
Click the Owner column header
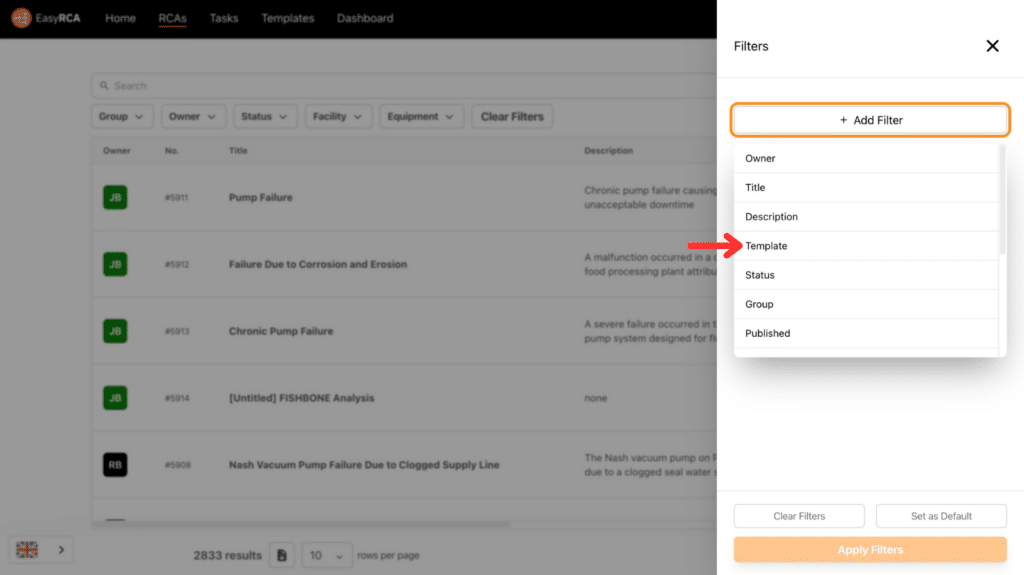(117, 150)
